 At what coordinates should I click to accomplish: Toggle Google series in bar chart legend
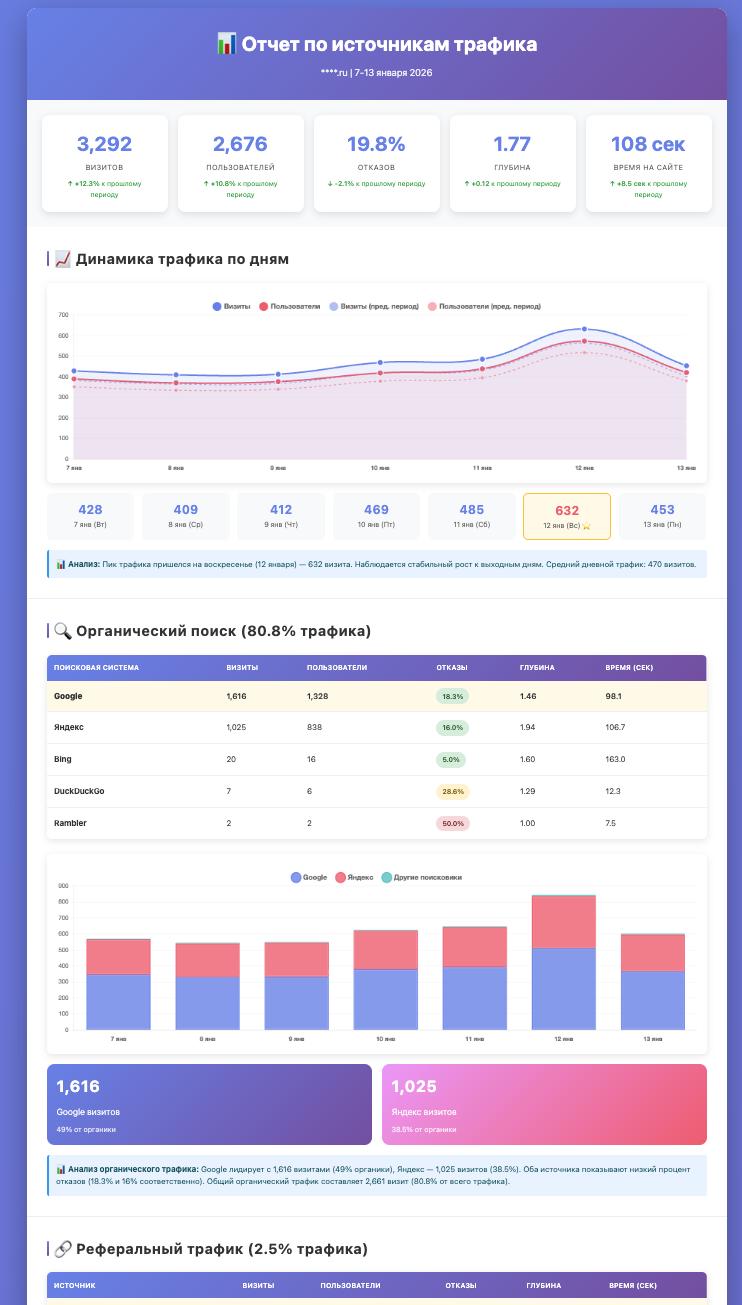pyautogui.click(x=309, y=877)
